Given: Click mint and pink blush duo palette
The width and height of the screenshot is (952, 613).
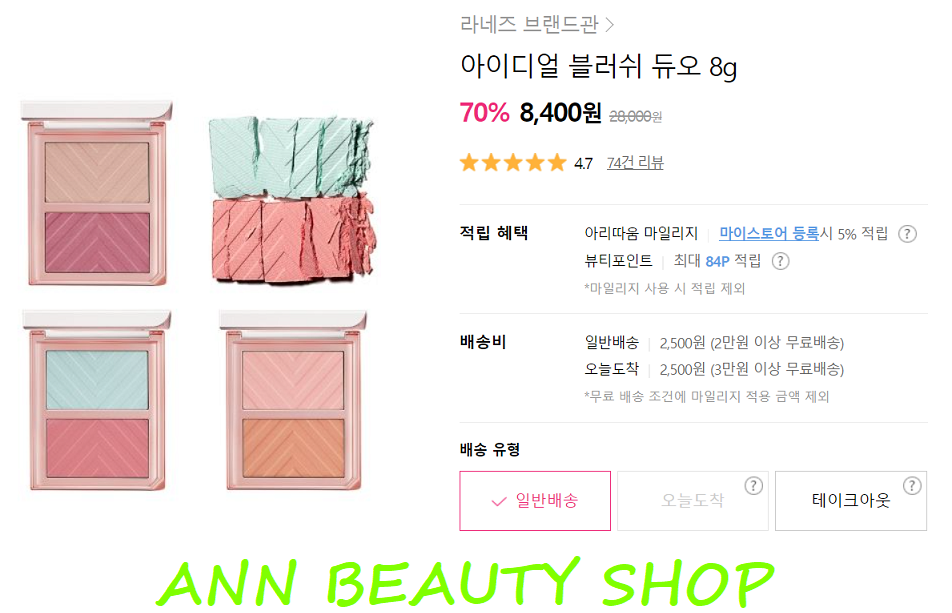Looking at the screenshot, I should click(x=97, y=401).
